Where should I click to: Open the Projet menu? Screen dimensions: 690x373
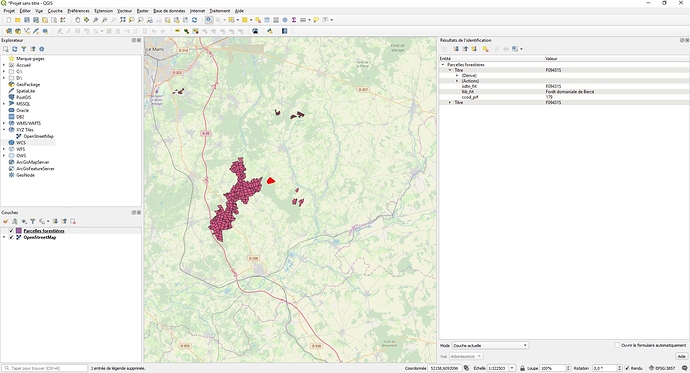pos(9,11)
